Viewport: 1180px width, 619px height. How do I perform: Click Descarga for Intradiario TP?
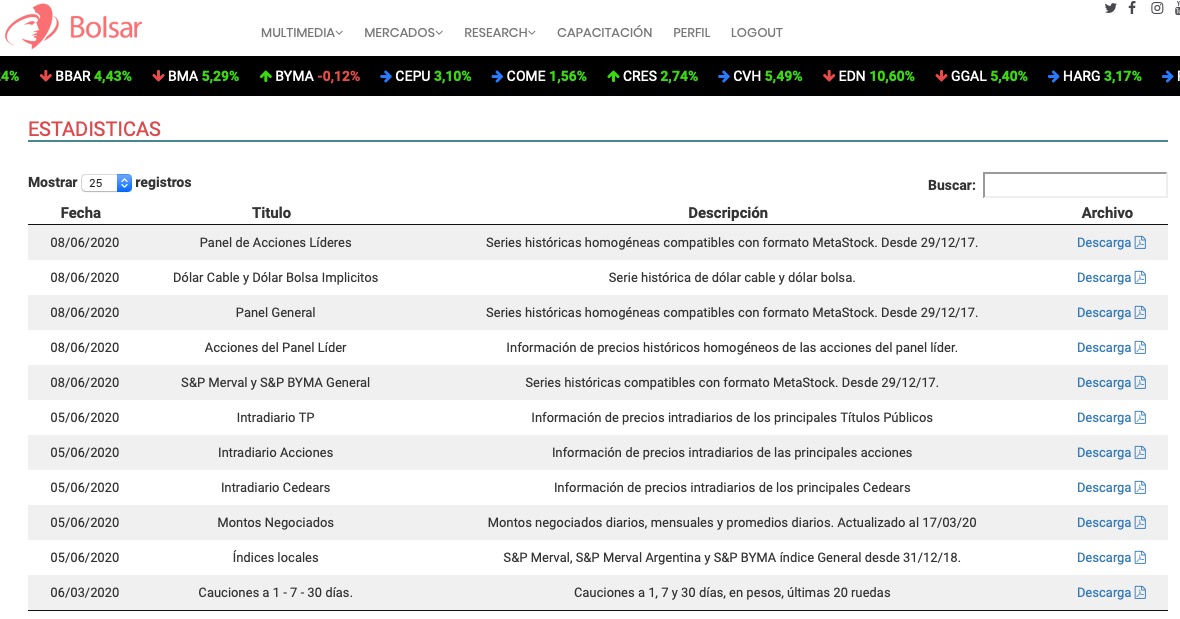click(1103, 417)
